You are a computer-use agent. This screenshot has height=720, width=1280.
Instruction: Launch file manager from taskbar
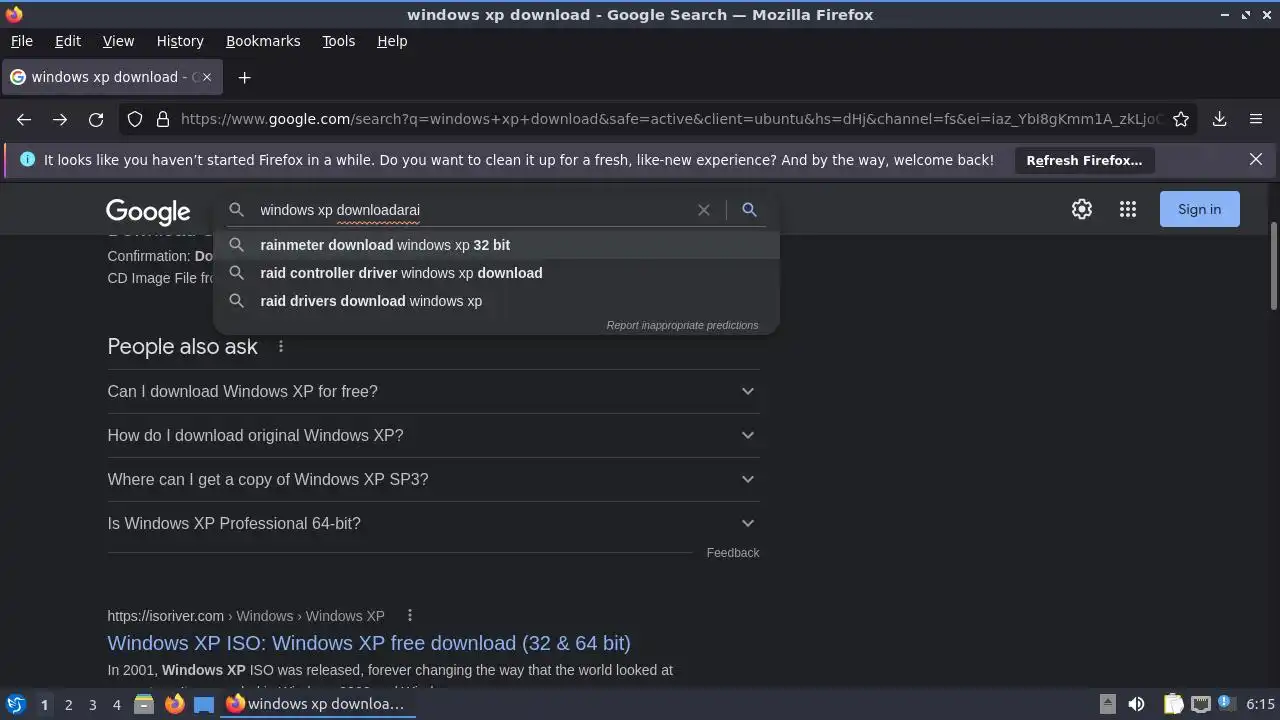pos(144,704)
